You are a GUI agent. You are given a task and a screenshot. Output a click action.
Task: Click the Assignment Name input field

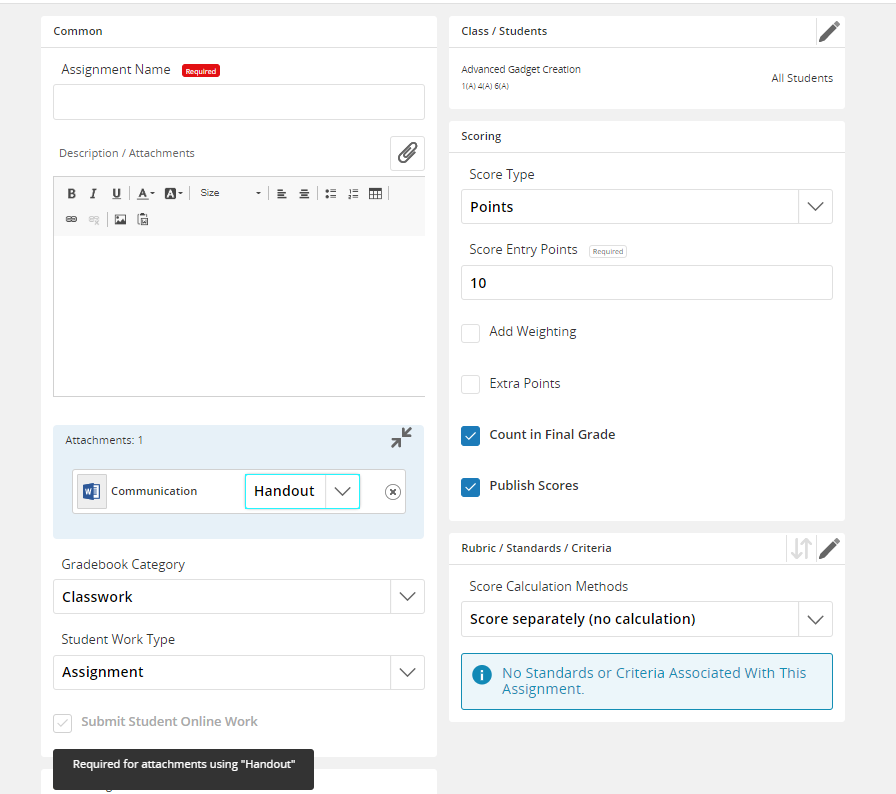[x=239, y=102]
